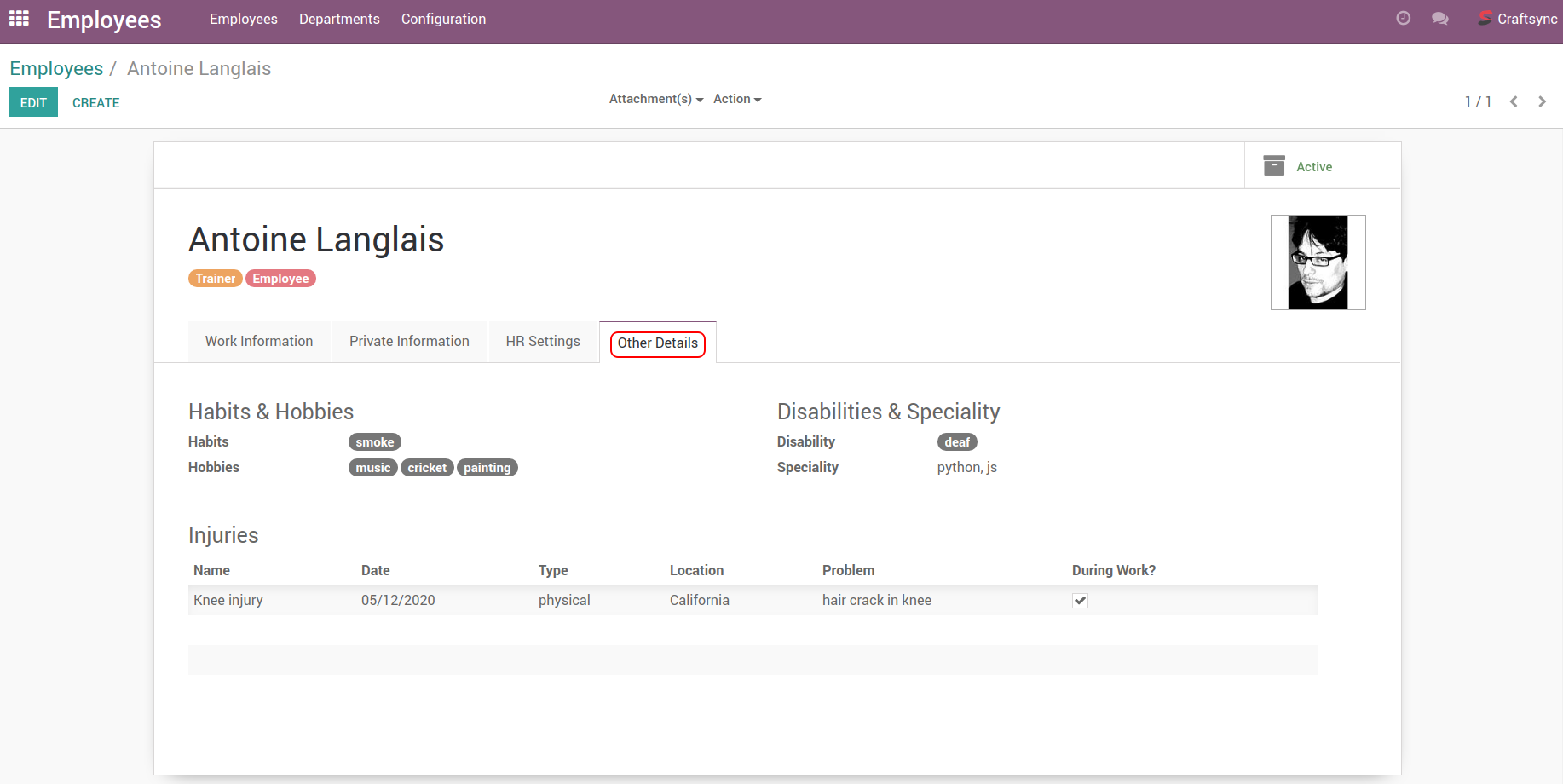
Task: Open the chat conversations icon
Action: pyautogui.click(x=1439, y=19)
